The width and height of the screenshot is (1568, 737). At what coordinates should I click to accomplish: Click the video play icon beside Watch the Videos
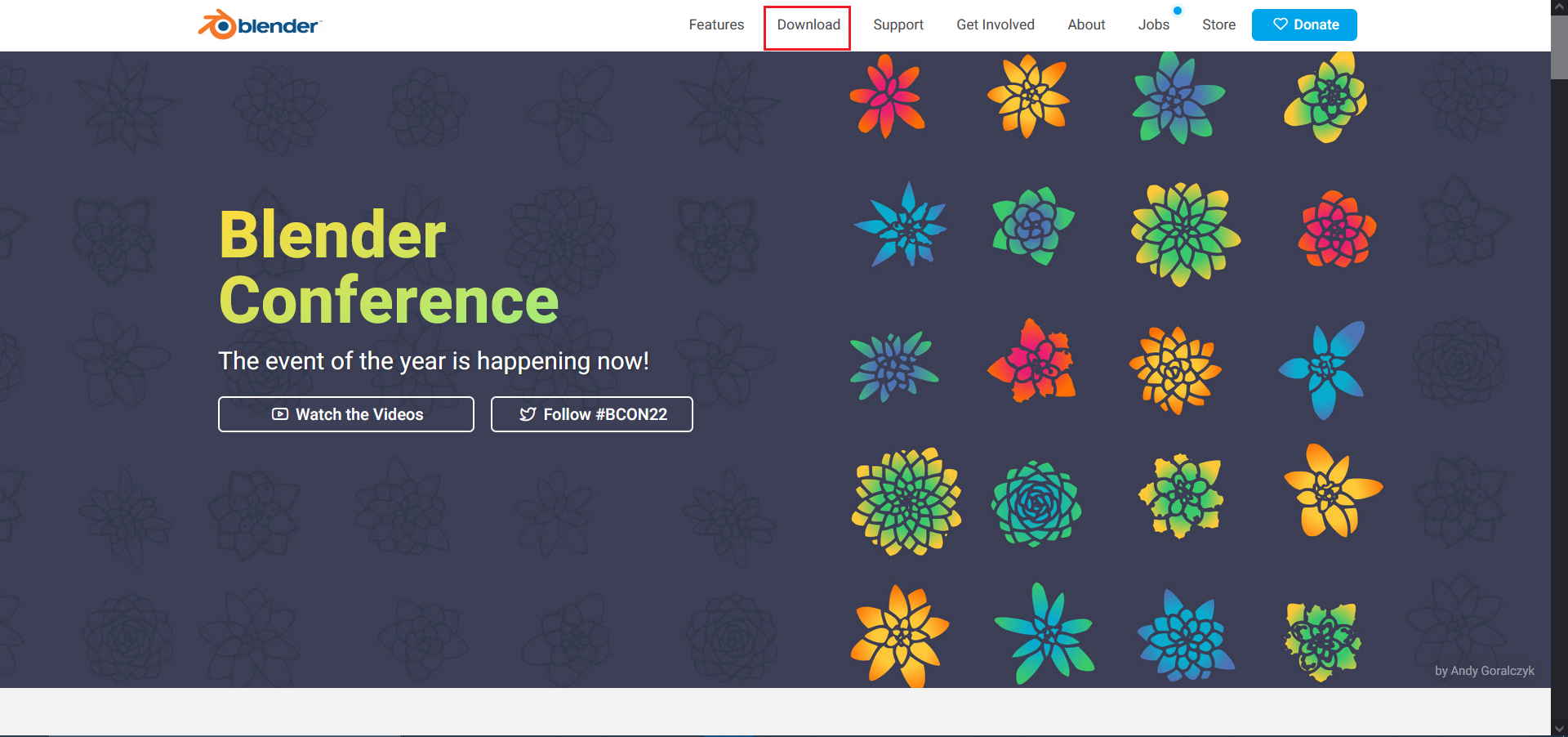[x=280, y=414]
